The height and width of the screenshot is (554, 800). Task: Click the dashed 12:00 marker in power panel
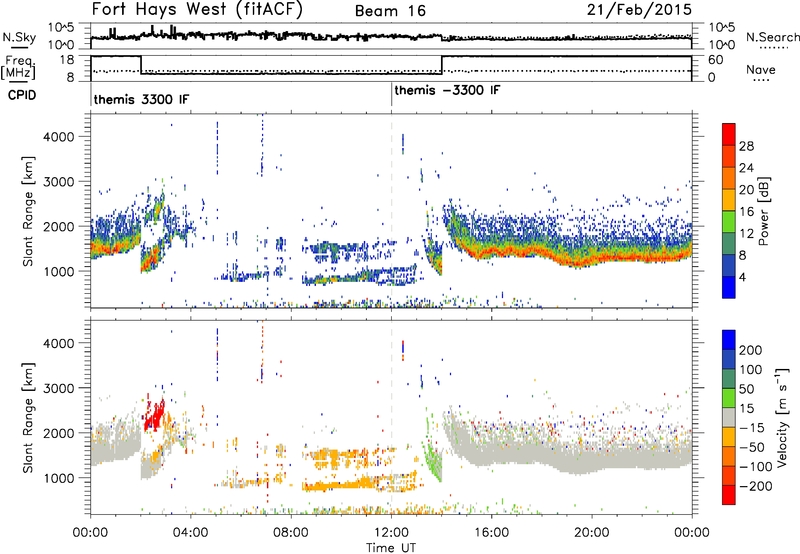pyautogui.click(x=392, y=211)
